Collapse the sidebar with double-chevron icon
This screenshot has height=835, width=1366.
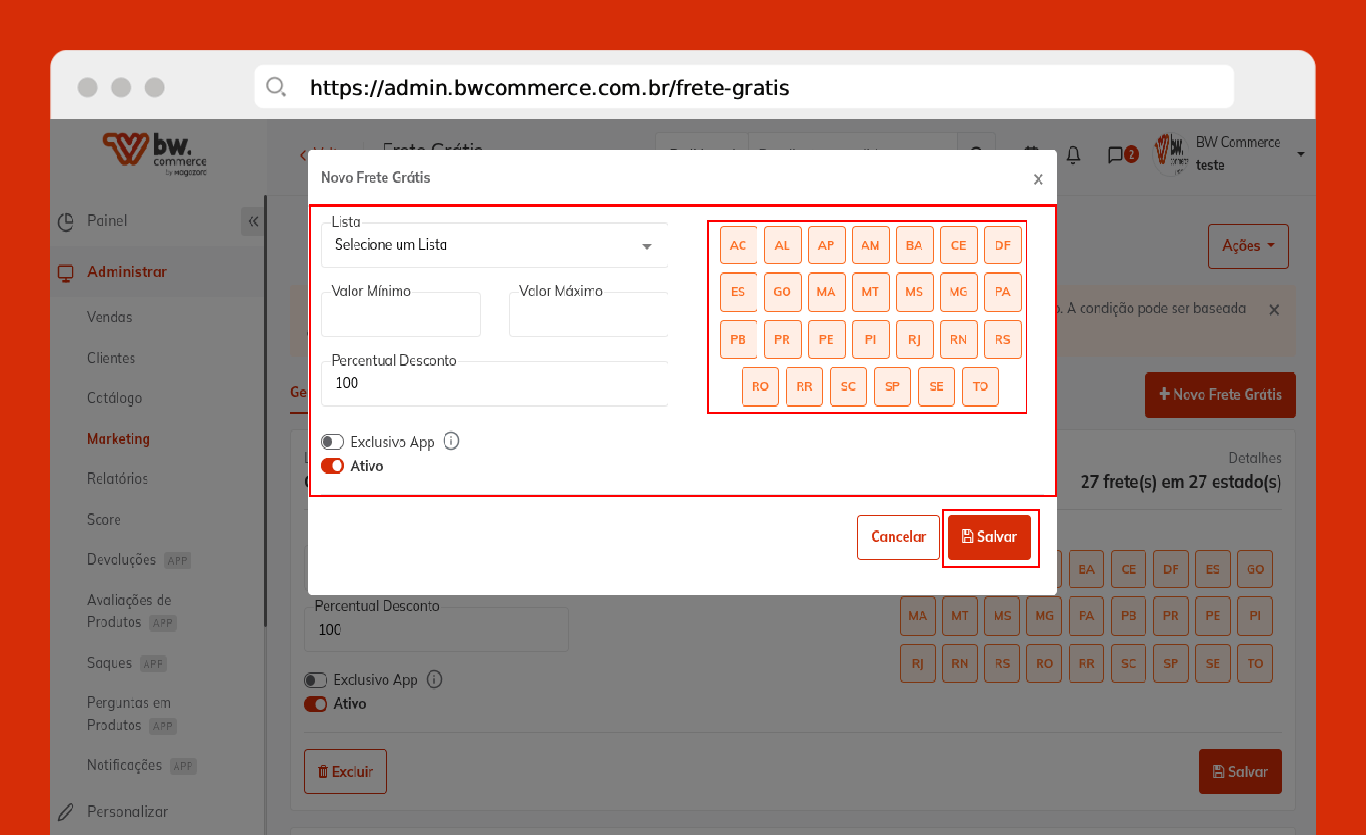253,222
